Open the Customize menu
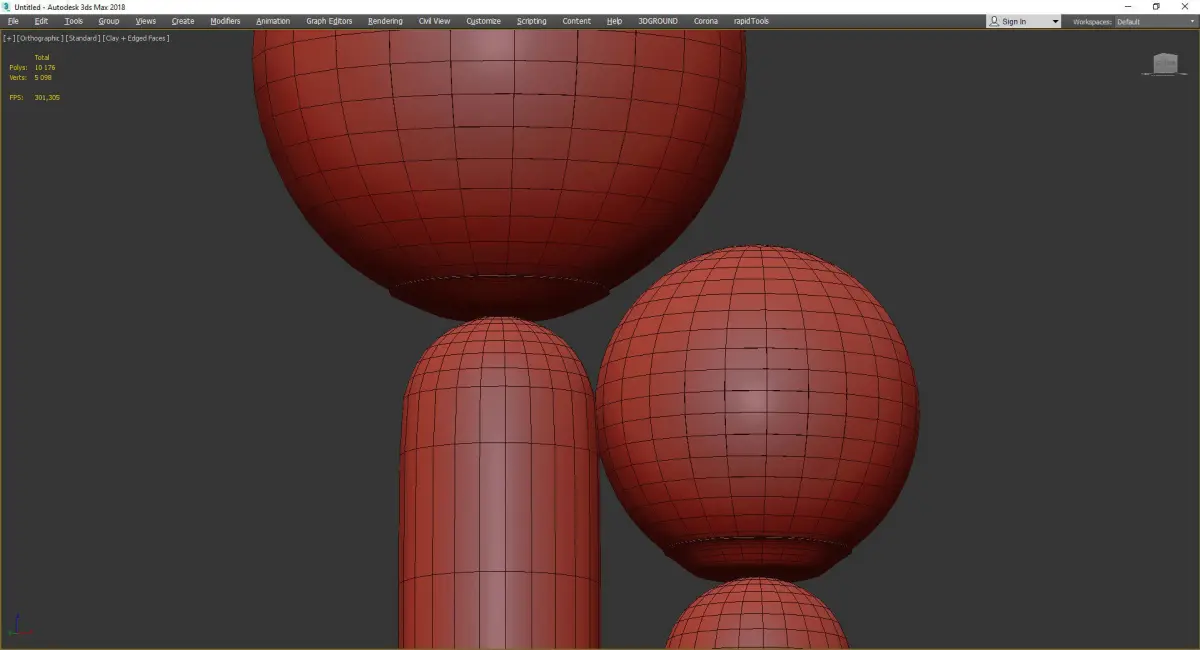 click(x=484, y=21)
